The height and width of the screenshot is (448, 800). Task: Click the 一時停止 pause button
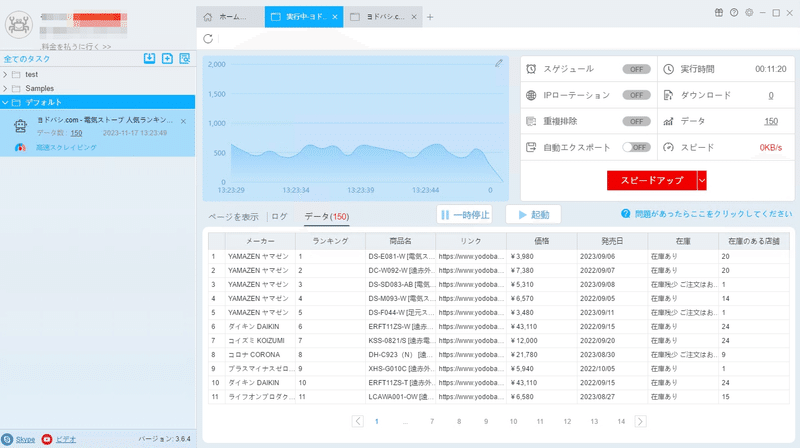465,215
